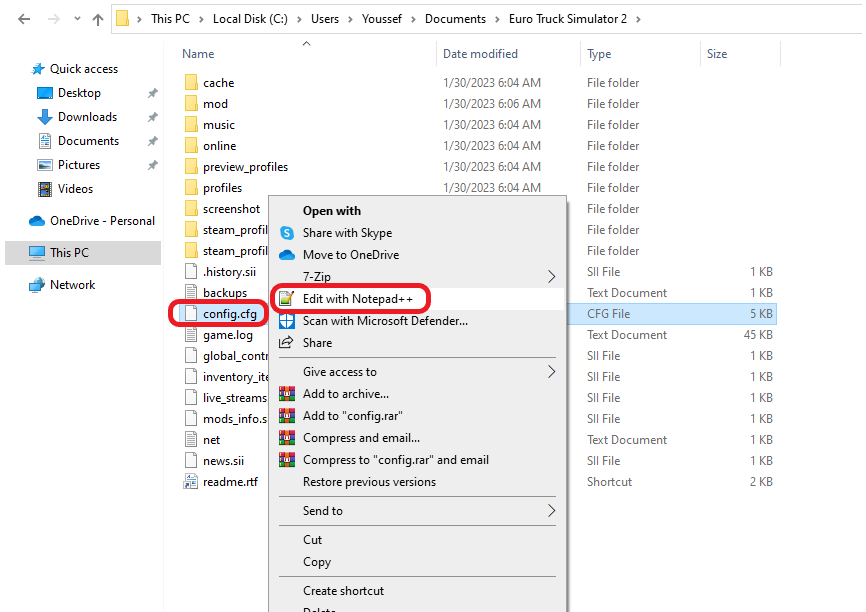Click the Share icon in context menu
866x612 pixels.
pos(287,343)
